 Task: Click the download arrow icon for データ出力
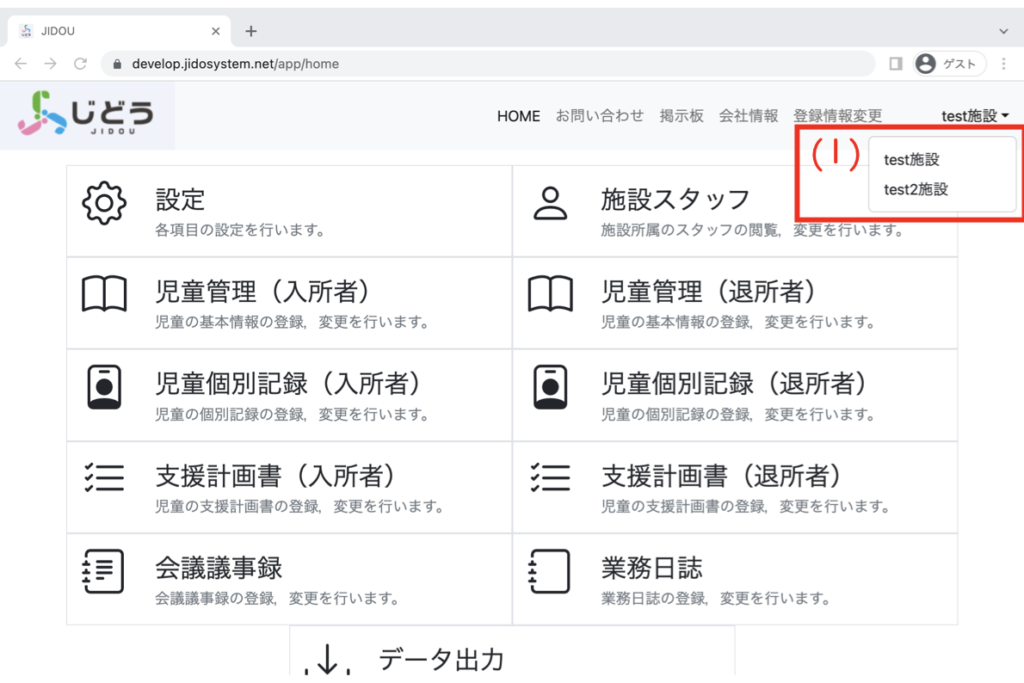coord(329,658)
